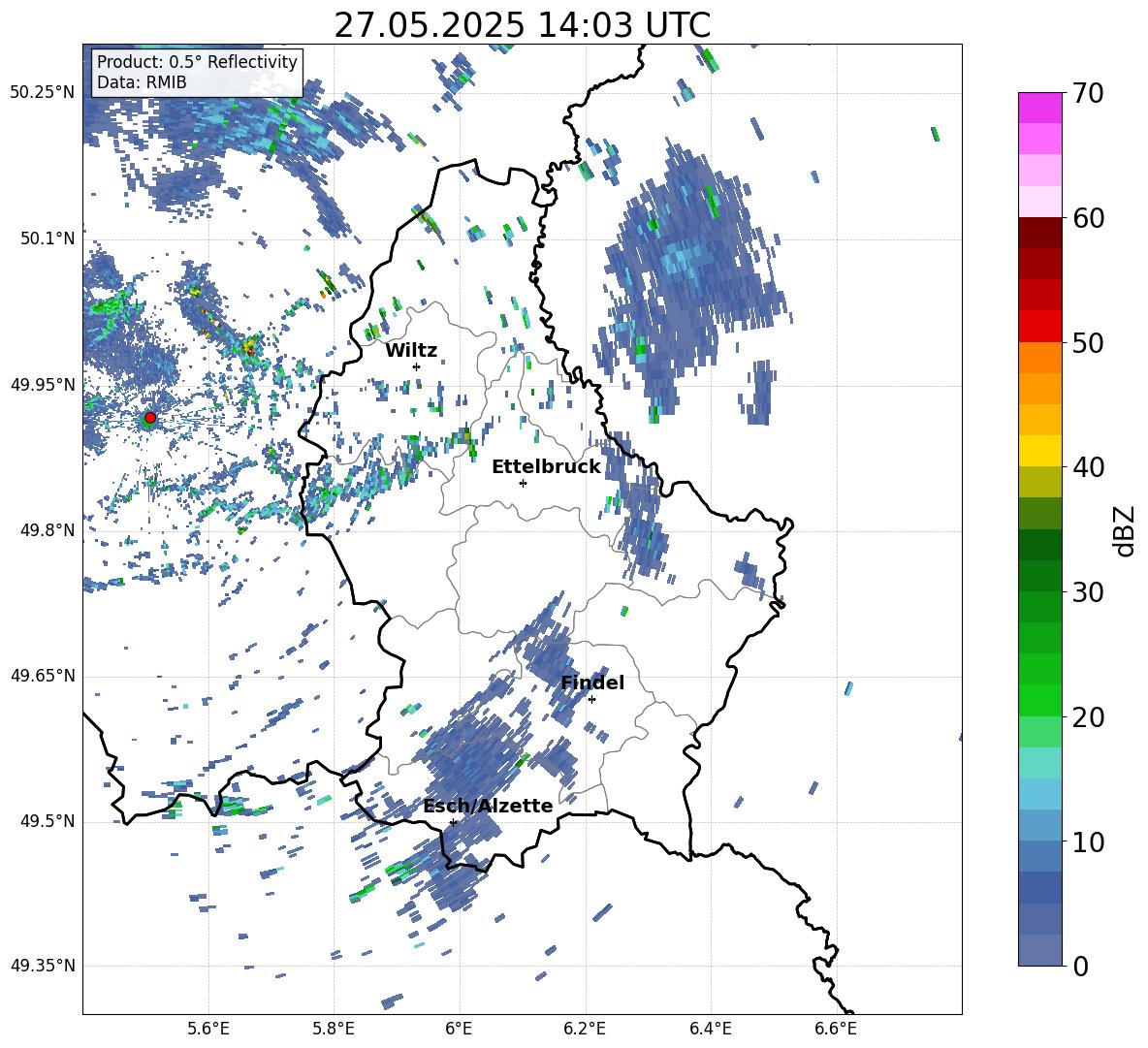
Task: Click the 49.95°N latitude label
Action: [43, 385]
